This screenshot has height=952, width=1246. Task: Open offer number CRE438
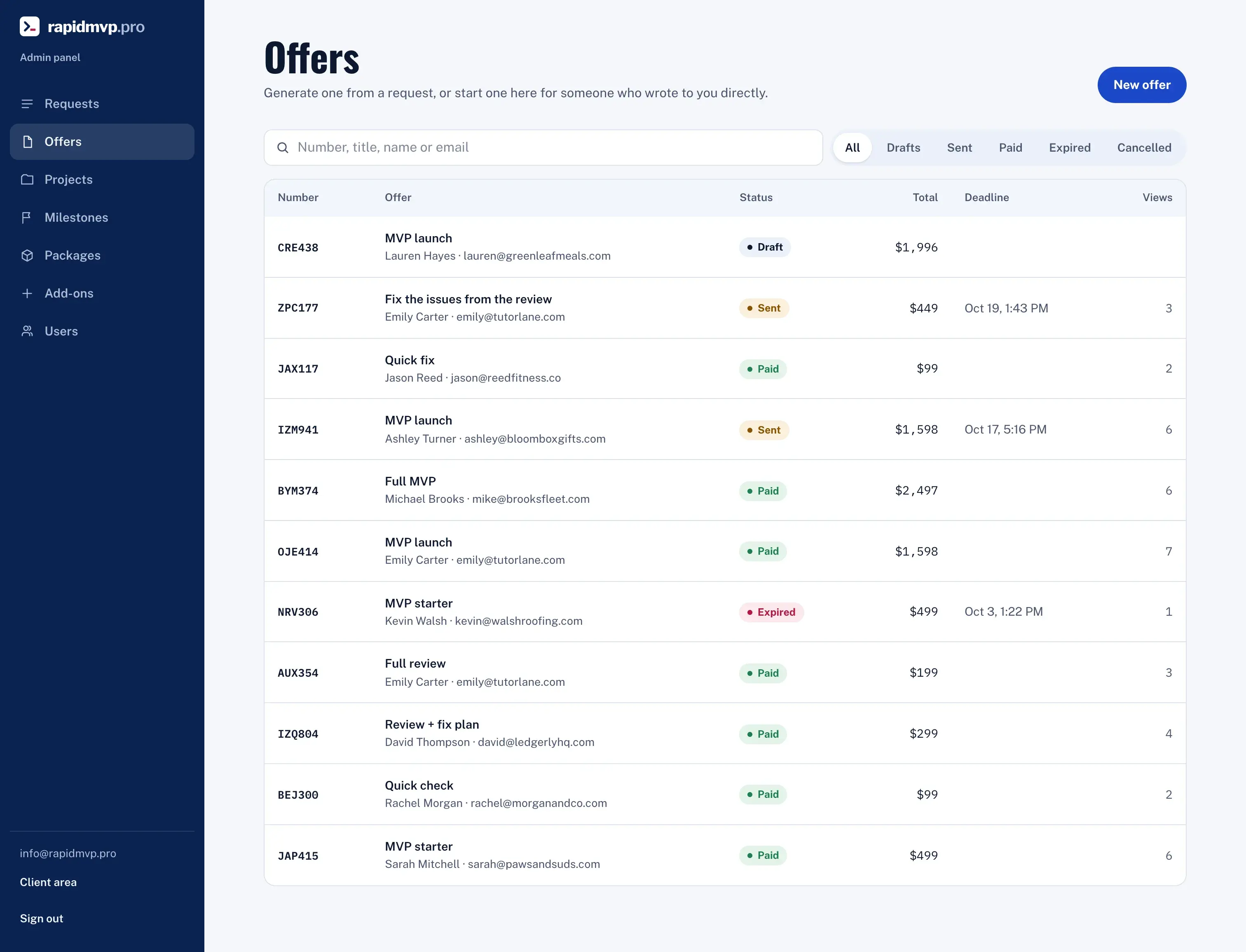[298, 248]
